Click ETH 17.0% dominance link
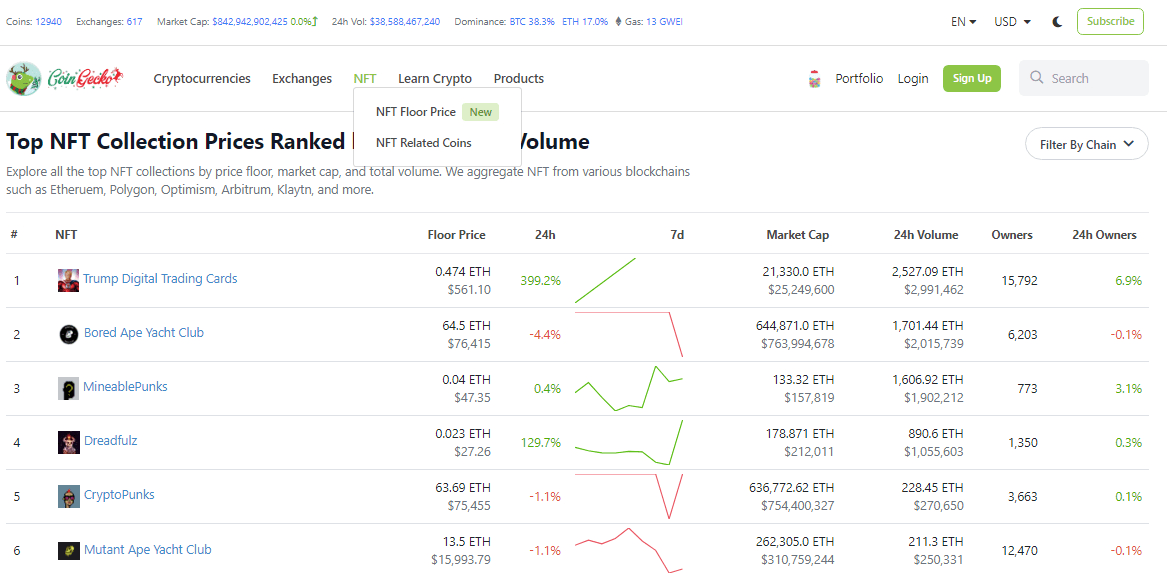1167x577 pixels. 585,22
